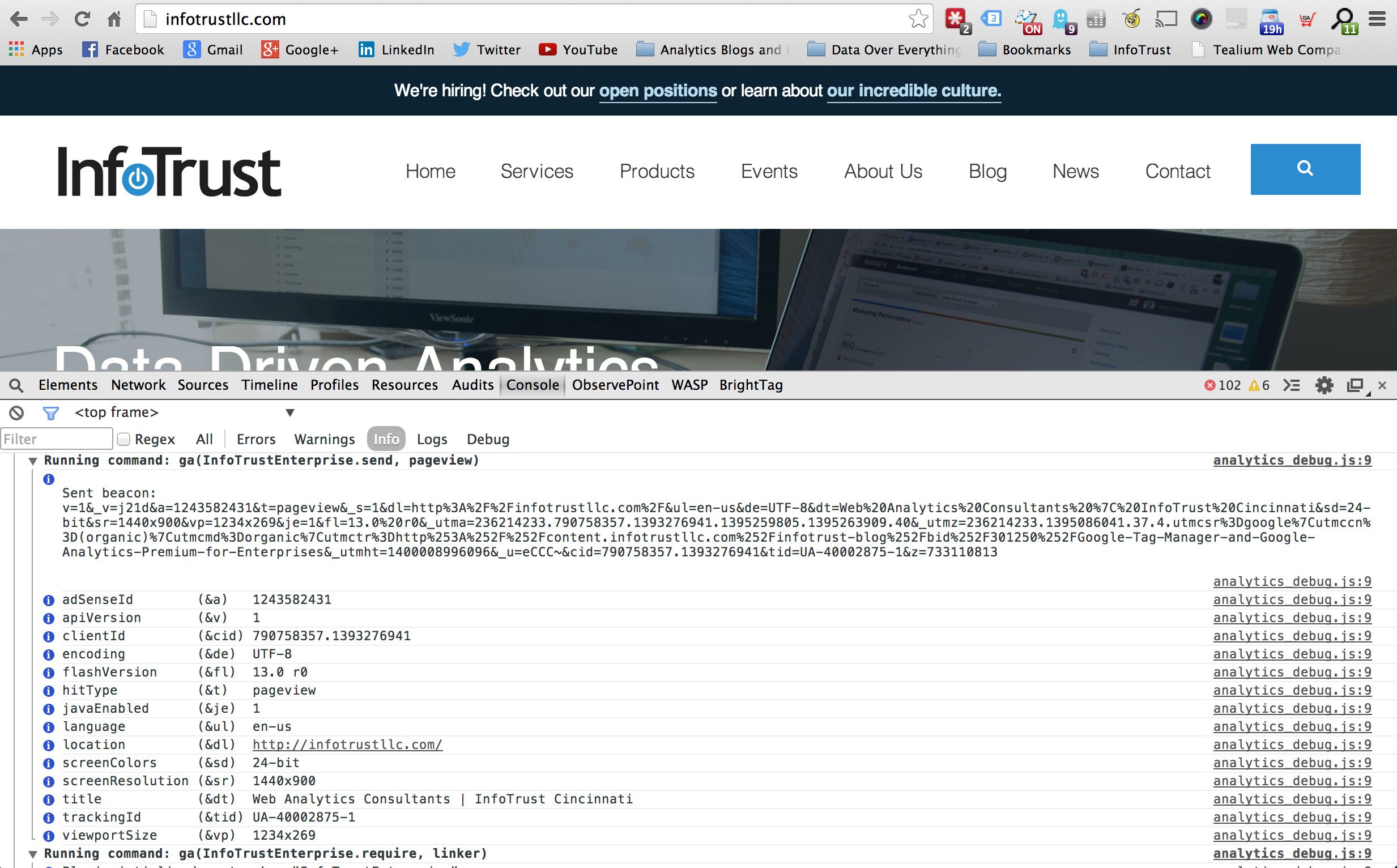The width and height of the screenshot is (1397, 868).
Task: Toggle the Warnings filter level
Action: coord(324,439)
